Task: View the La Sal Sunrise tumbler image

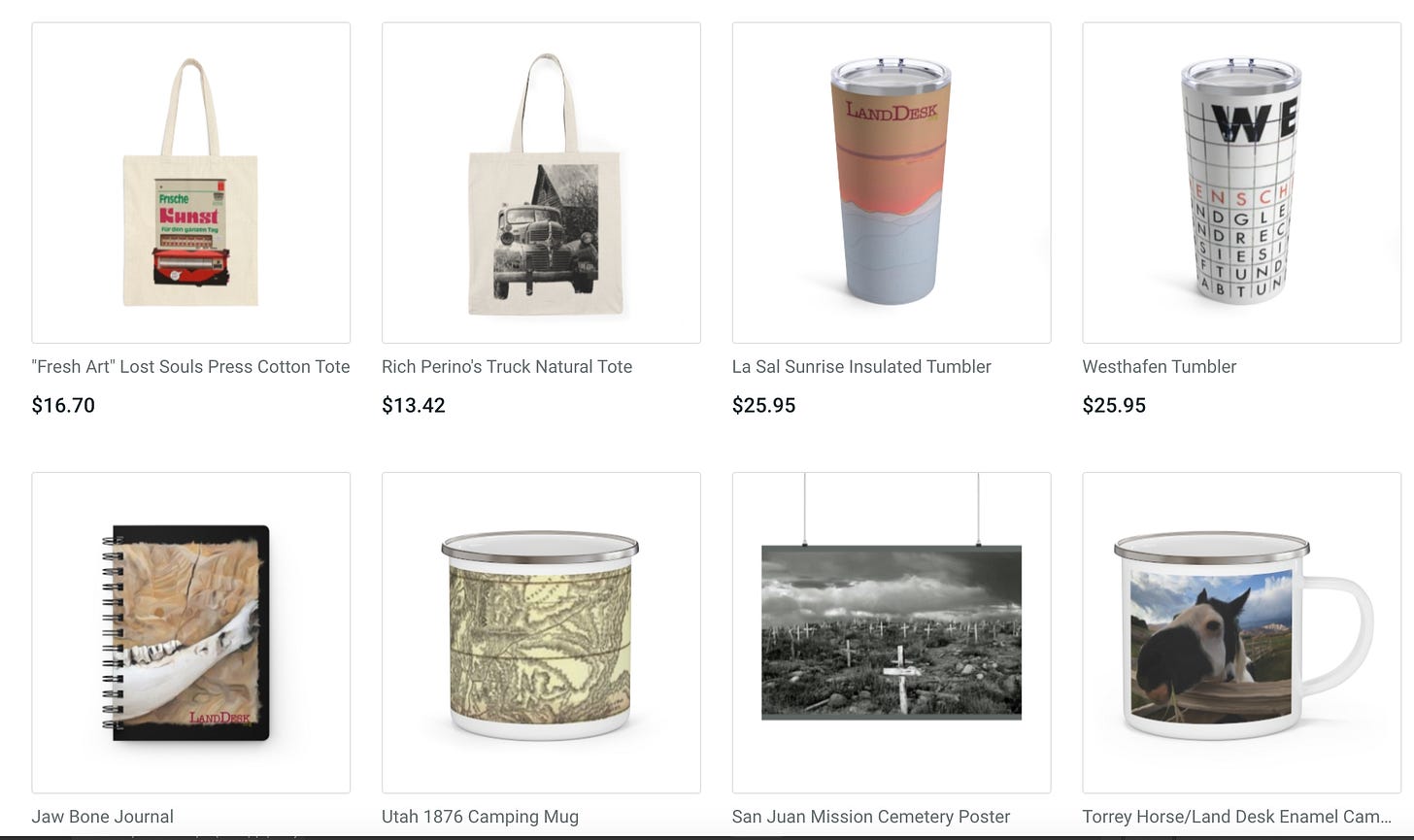Action: pyautogui.click(x=892, y=183)
